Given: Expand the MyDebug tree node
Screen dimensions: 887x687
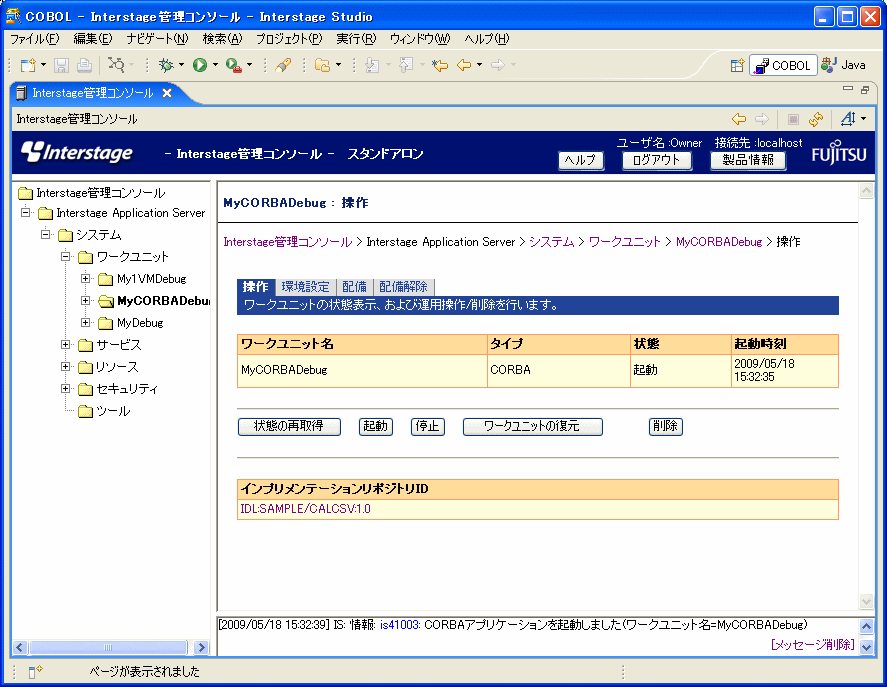Looking at the screenshot, I should 85,323.
